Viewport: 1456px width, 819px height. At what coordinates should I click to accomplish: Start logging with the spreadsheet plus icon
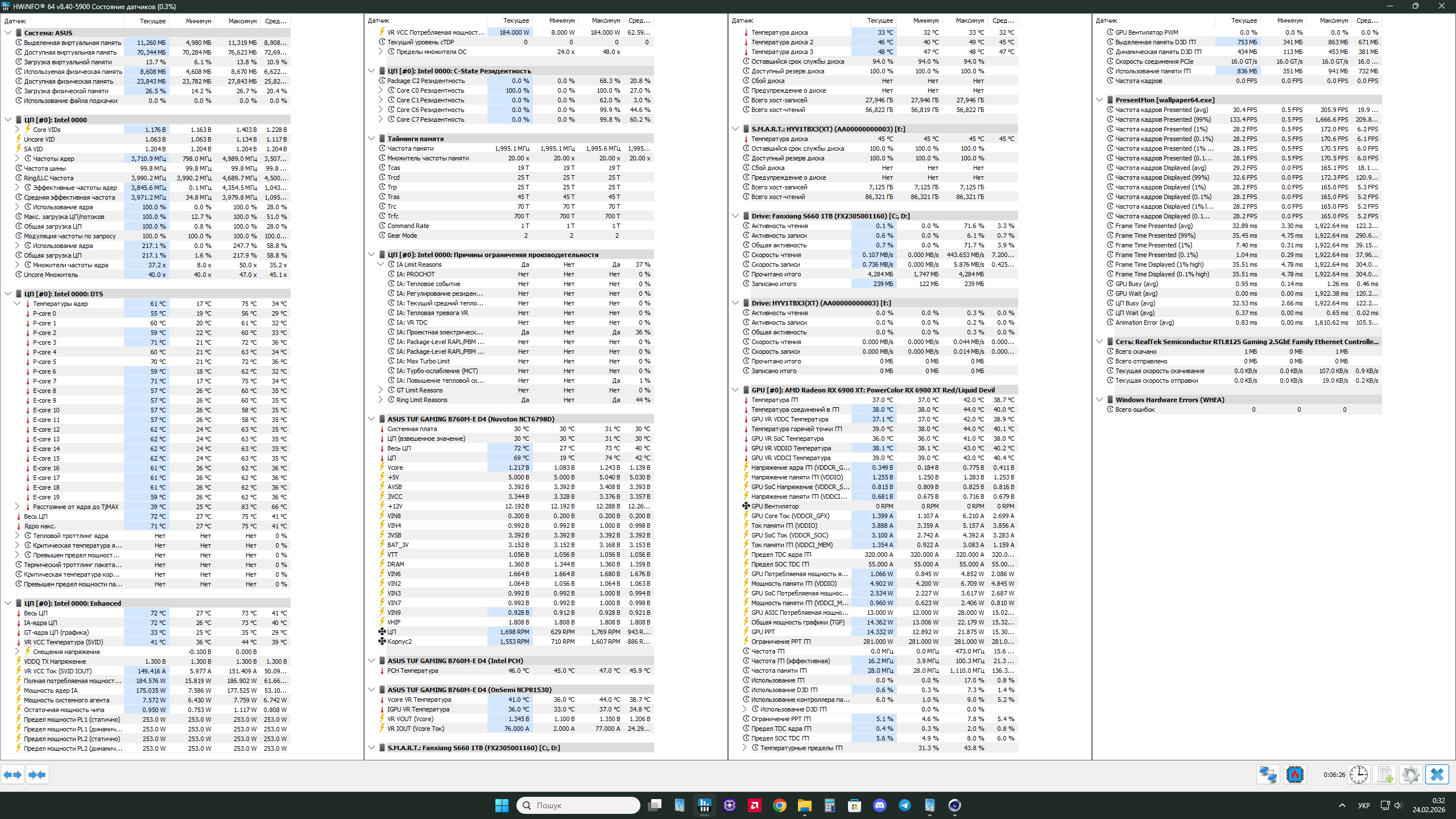click(1385, 775)
